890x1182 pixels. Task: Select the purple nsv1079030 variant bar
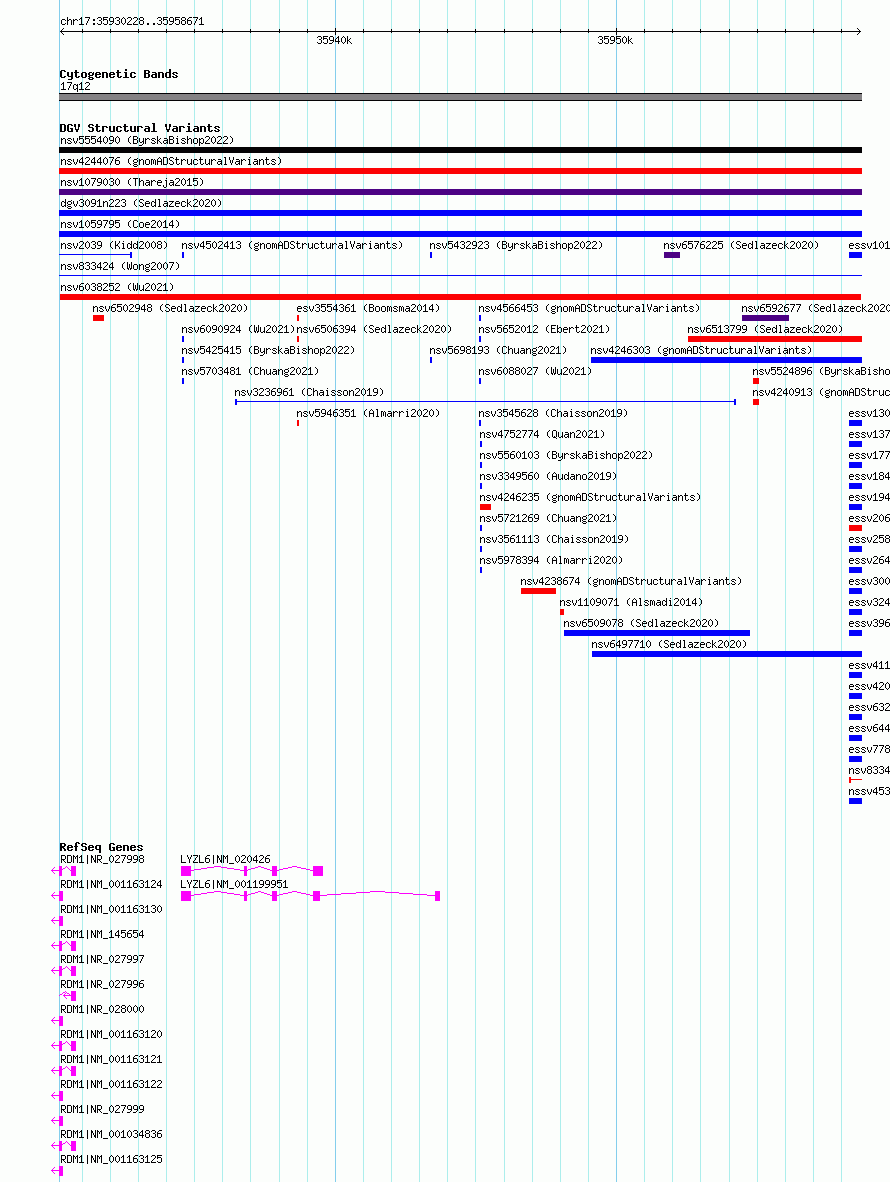pos(460,192)
